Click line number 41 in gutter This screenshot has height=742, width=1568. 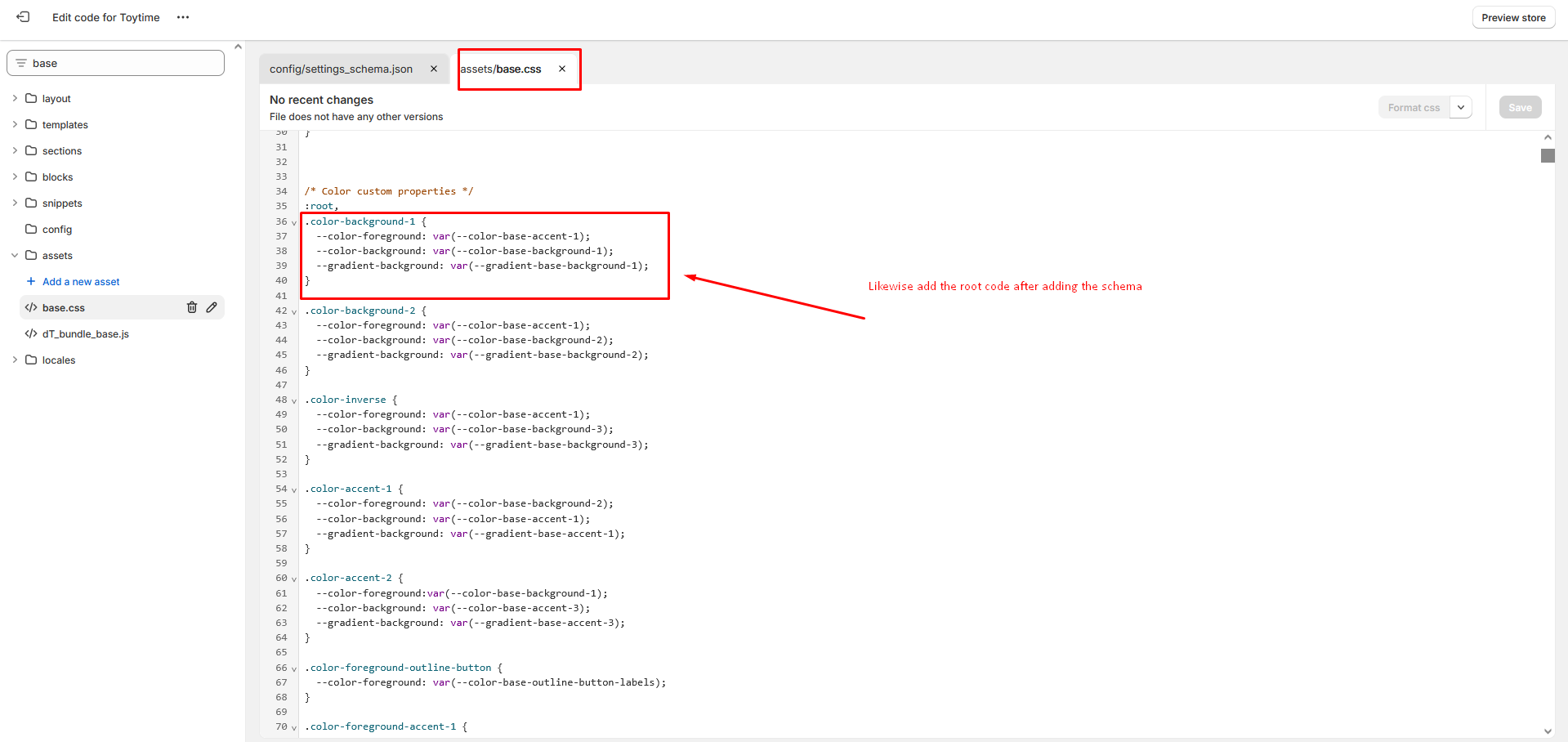[281, 296]
